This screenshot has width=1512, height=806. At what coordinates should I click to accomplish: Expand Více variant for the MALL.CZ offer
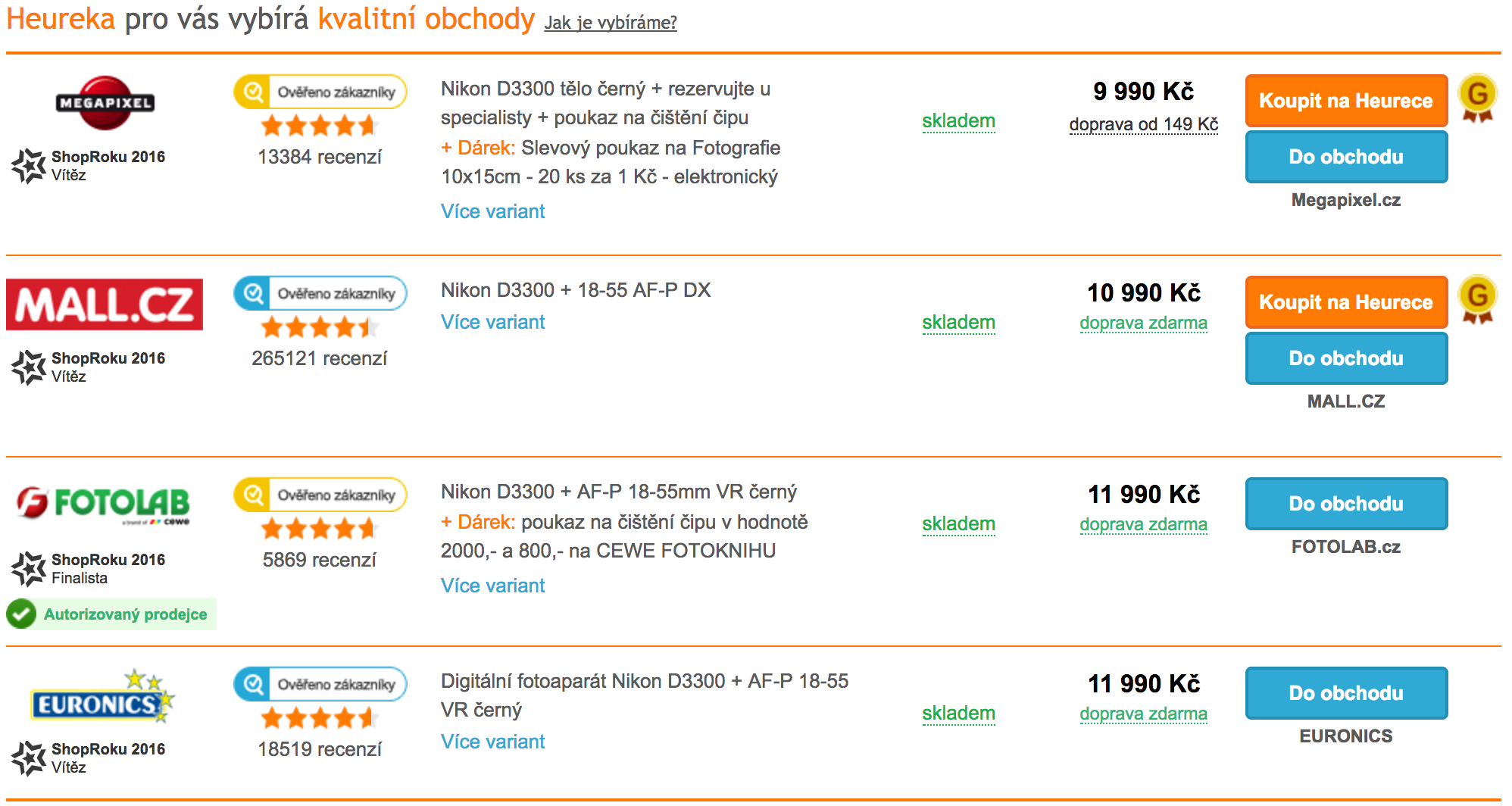492,322
